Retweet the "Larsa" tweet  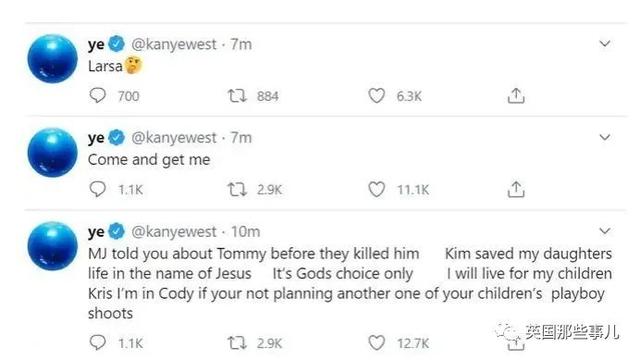237,96
